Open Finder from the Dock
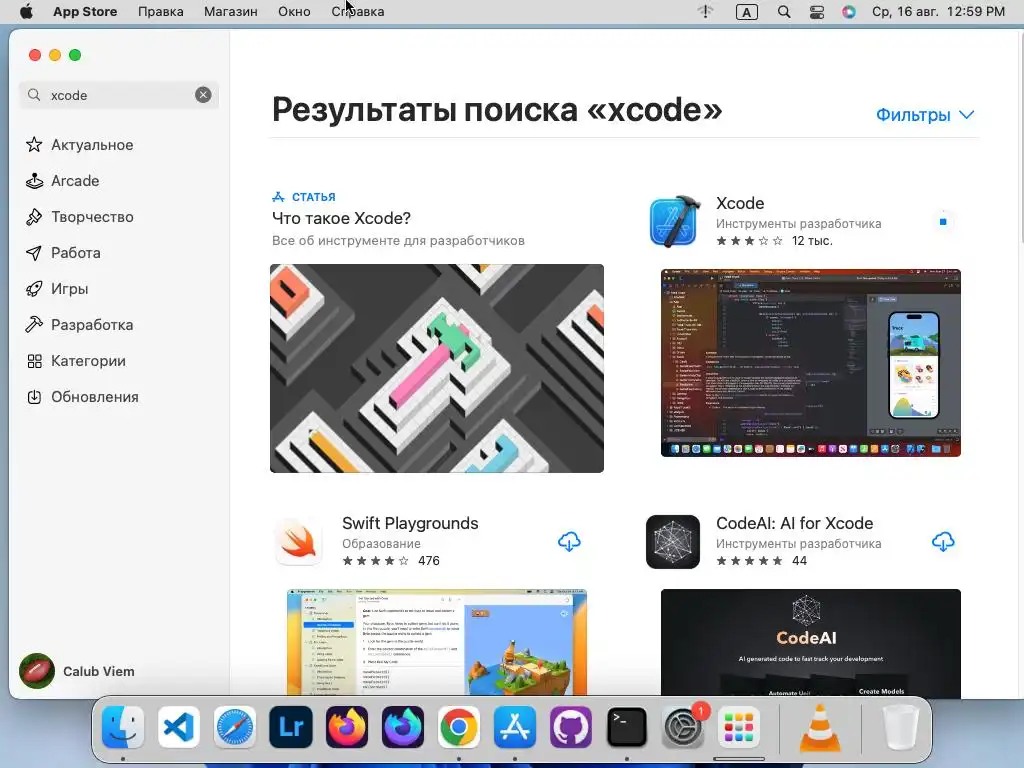 pos(123,727)
